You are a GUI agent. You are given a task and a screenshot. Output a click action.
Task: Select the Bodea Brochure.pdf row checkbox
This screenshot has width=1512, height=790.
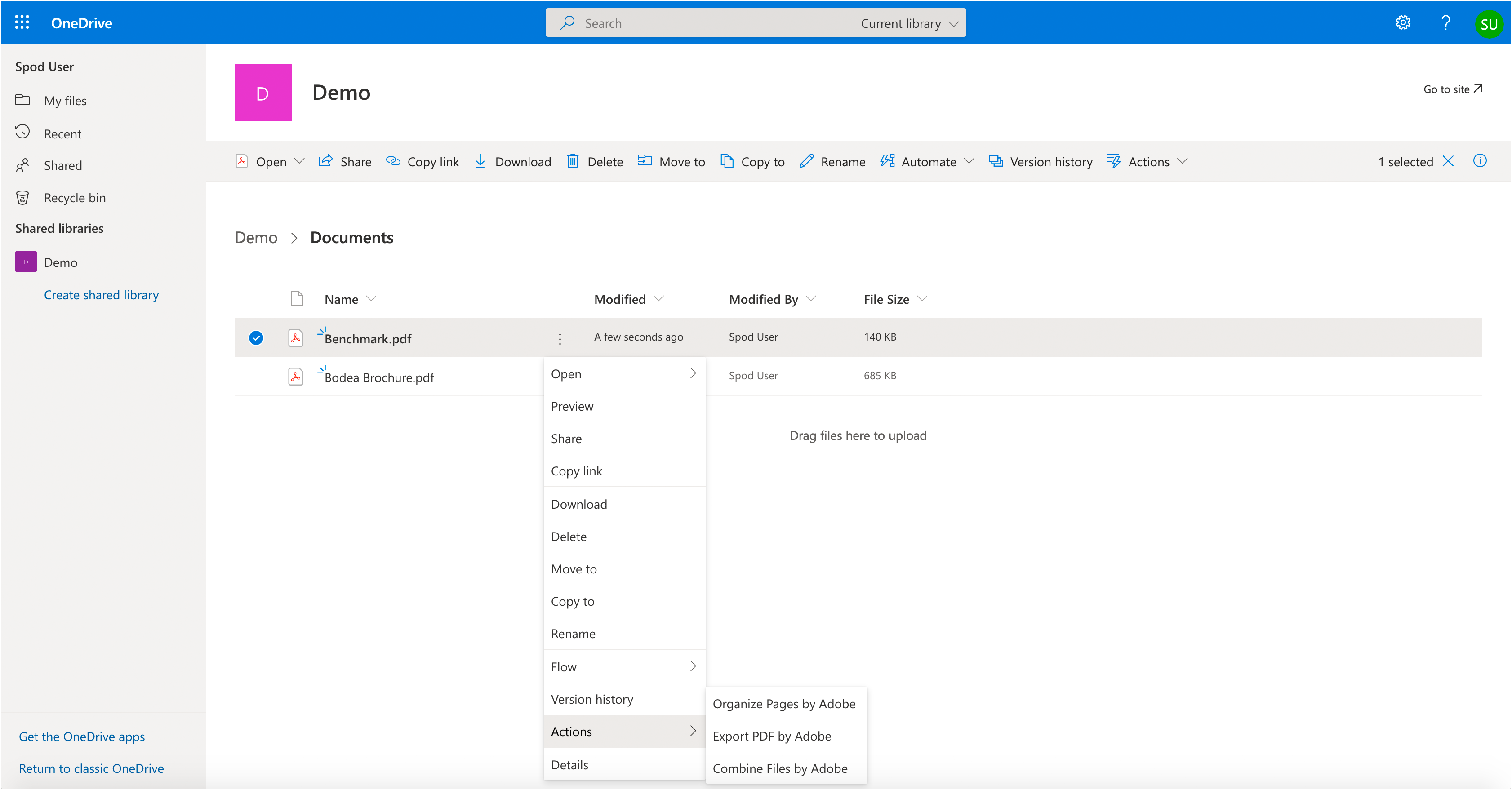pyautogui.click(x=256, y=376)
